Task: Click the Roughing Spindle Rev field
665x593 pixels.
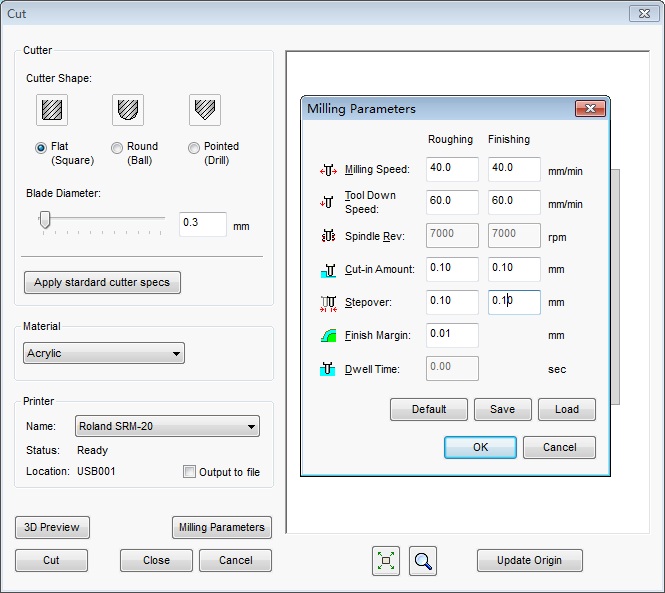Action: tap(452, 235)
